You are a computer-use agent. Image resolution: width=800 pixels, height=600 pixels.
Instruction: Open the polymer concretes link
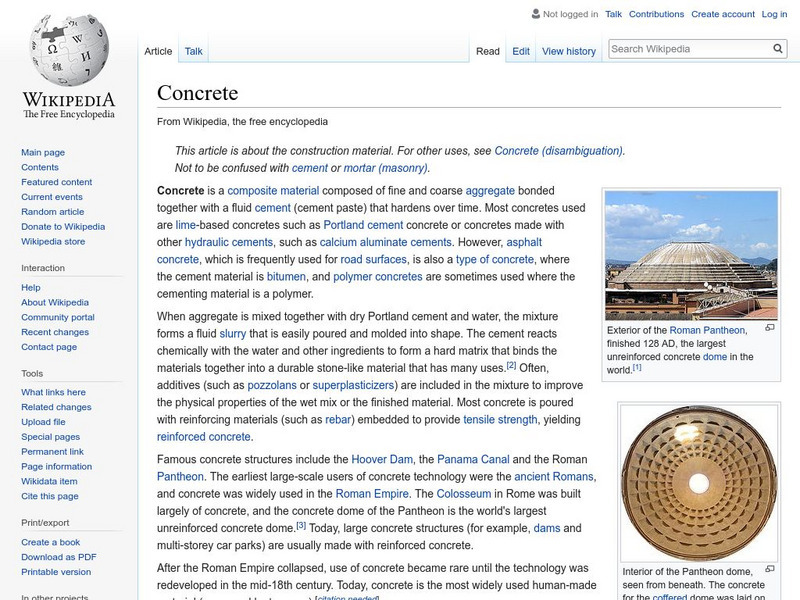[x=378, y=277]
